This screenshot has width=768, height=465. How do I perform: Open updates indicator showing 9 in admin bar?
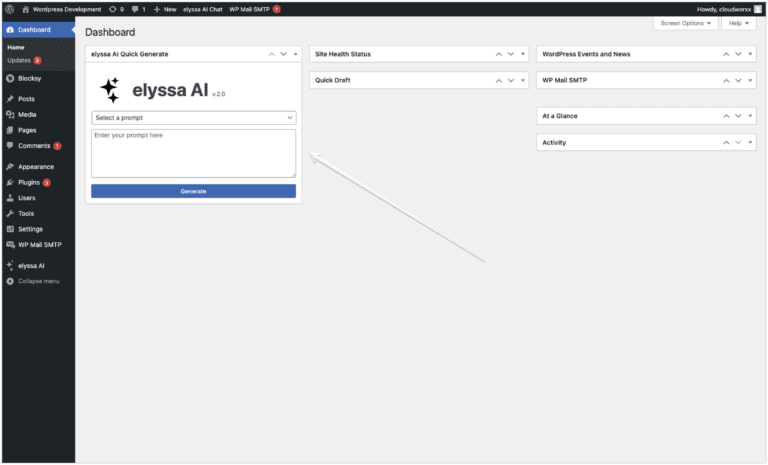coord(117,9)
